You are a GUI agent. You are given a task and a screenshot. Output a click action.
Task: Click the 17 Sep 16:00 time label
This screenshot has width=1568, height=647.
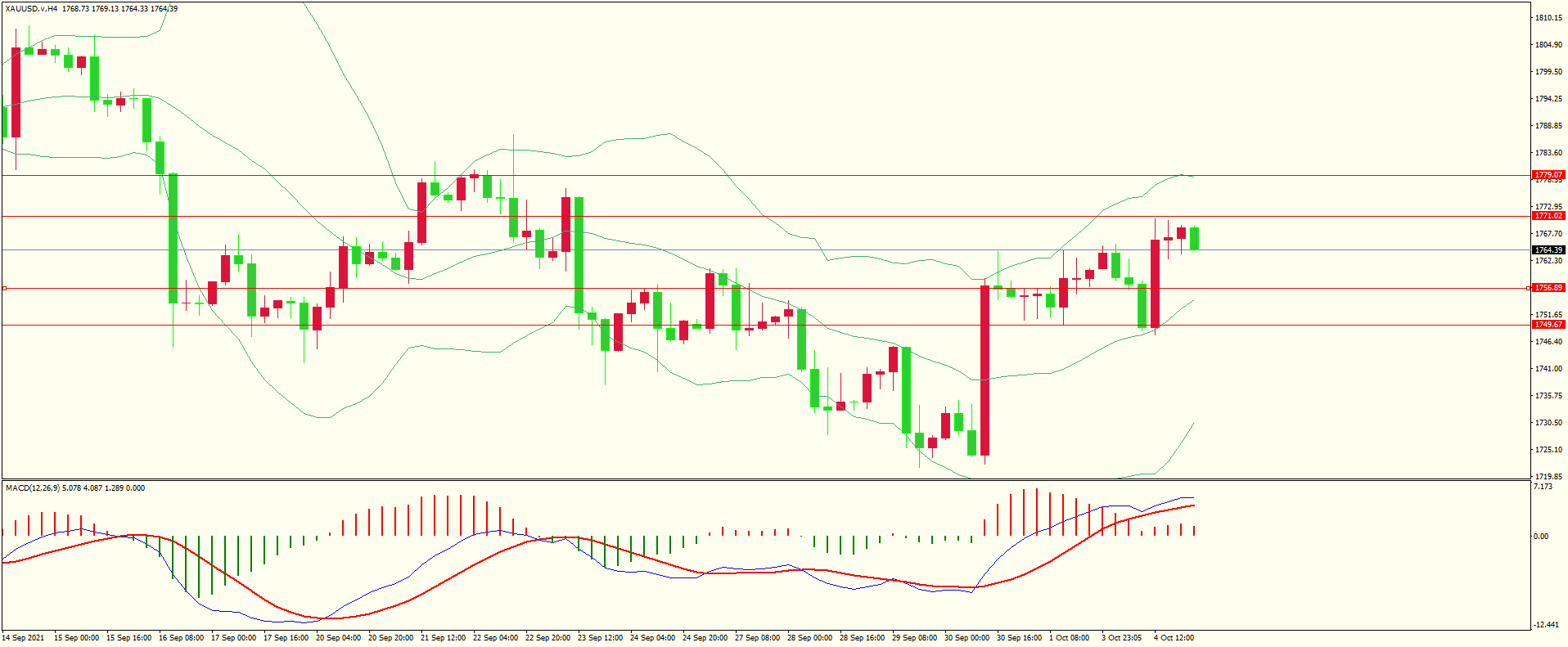click(286, 638)
